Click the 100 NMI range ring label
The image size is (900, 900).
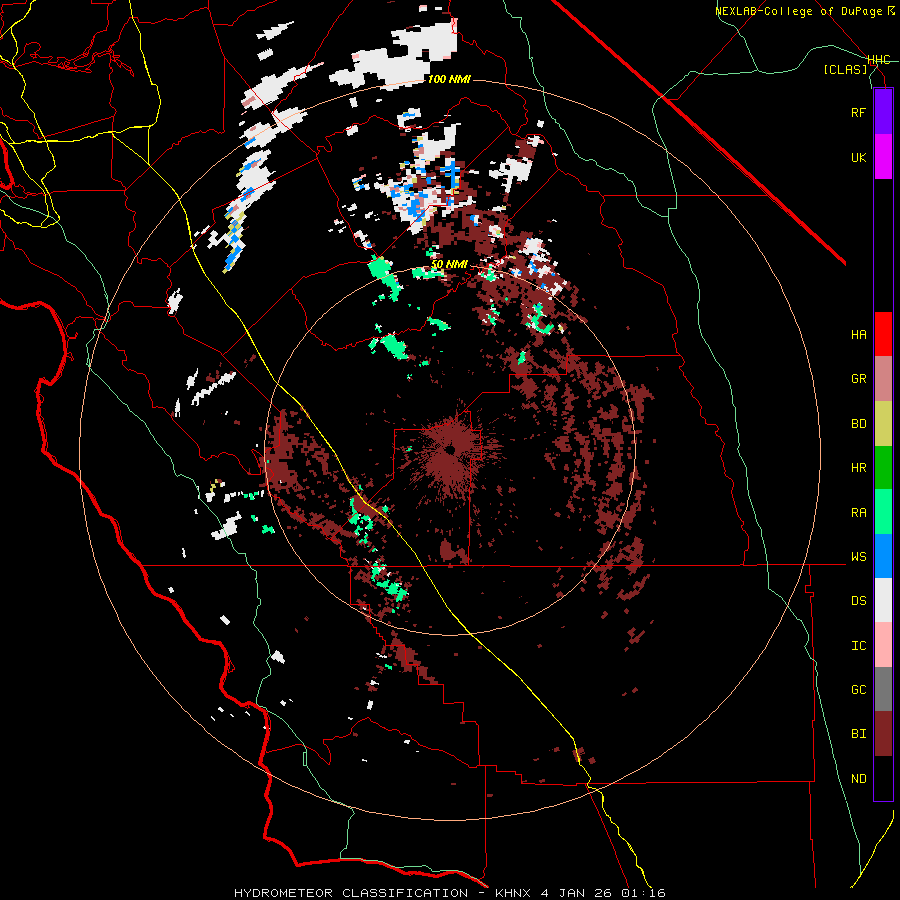tap(449, 79)
